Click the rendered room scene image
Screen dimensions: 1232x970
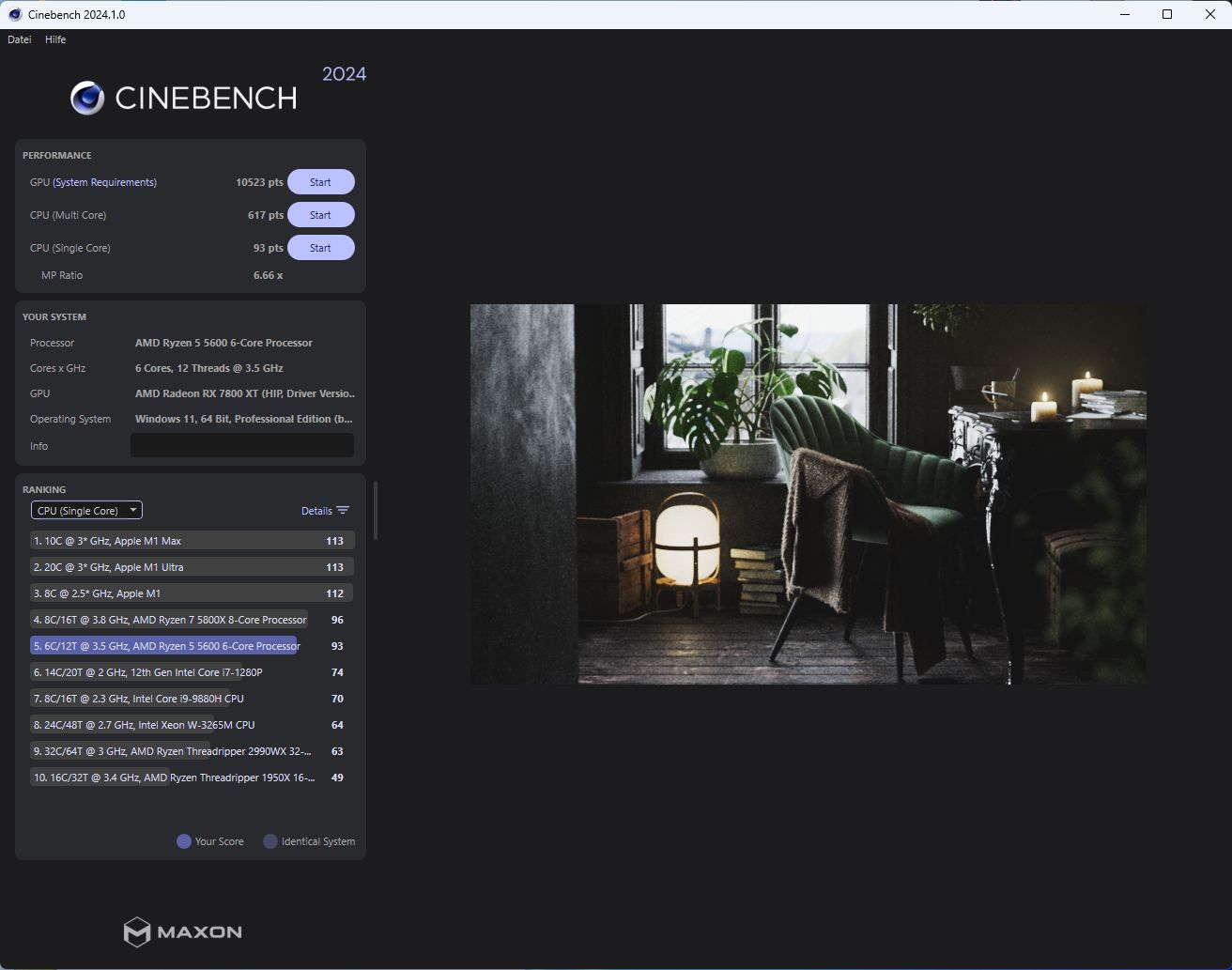click(808, 494)
